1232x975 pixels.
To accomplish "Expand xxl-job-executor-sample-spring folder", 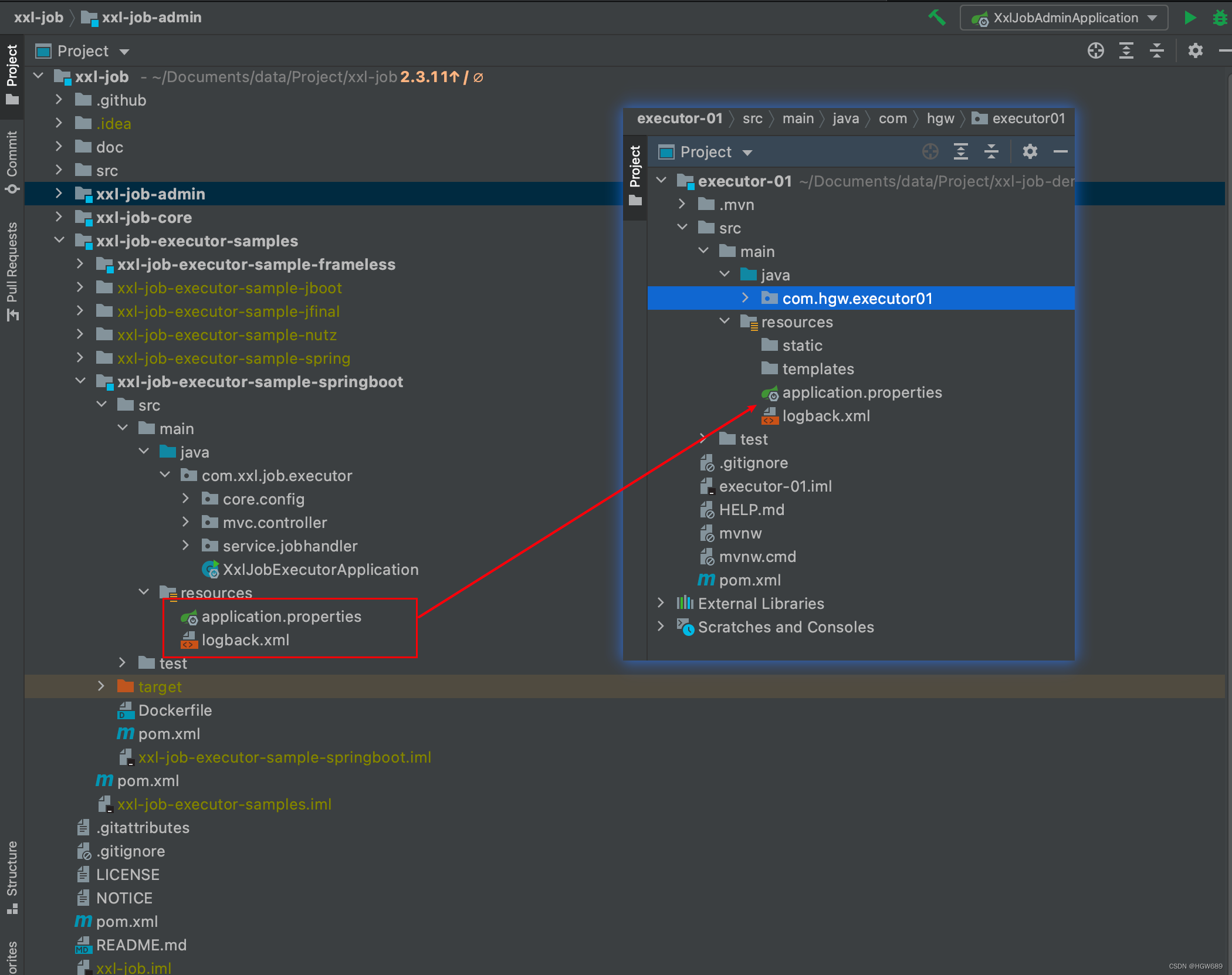I will click(80, 358).
